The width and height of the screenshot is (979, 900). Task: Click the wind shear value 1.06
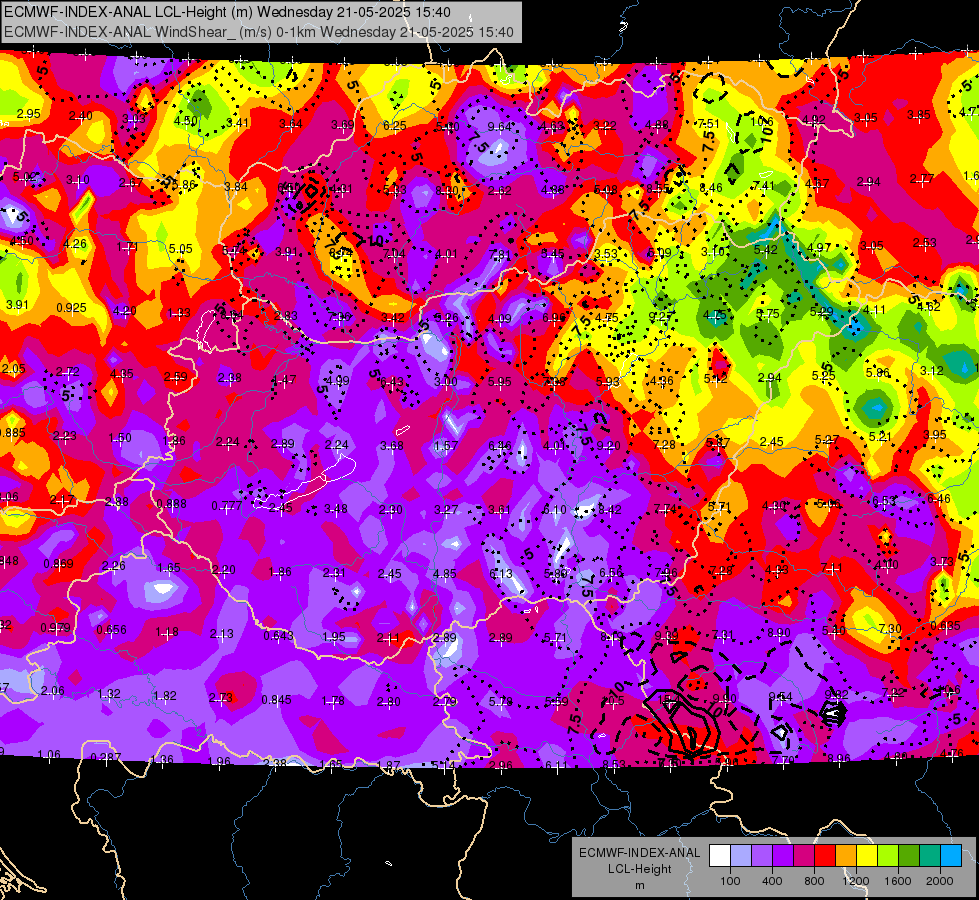[x=49, y=754]
